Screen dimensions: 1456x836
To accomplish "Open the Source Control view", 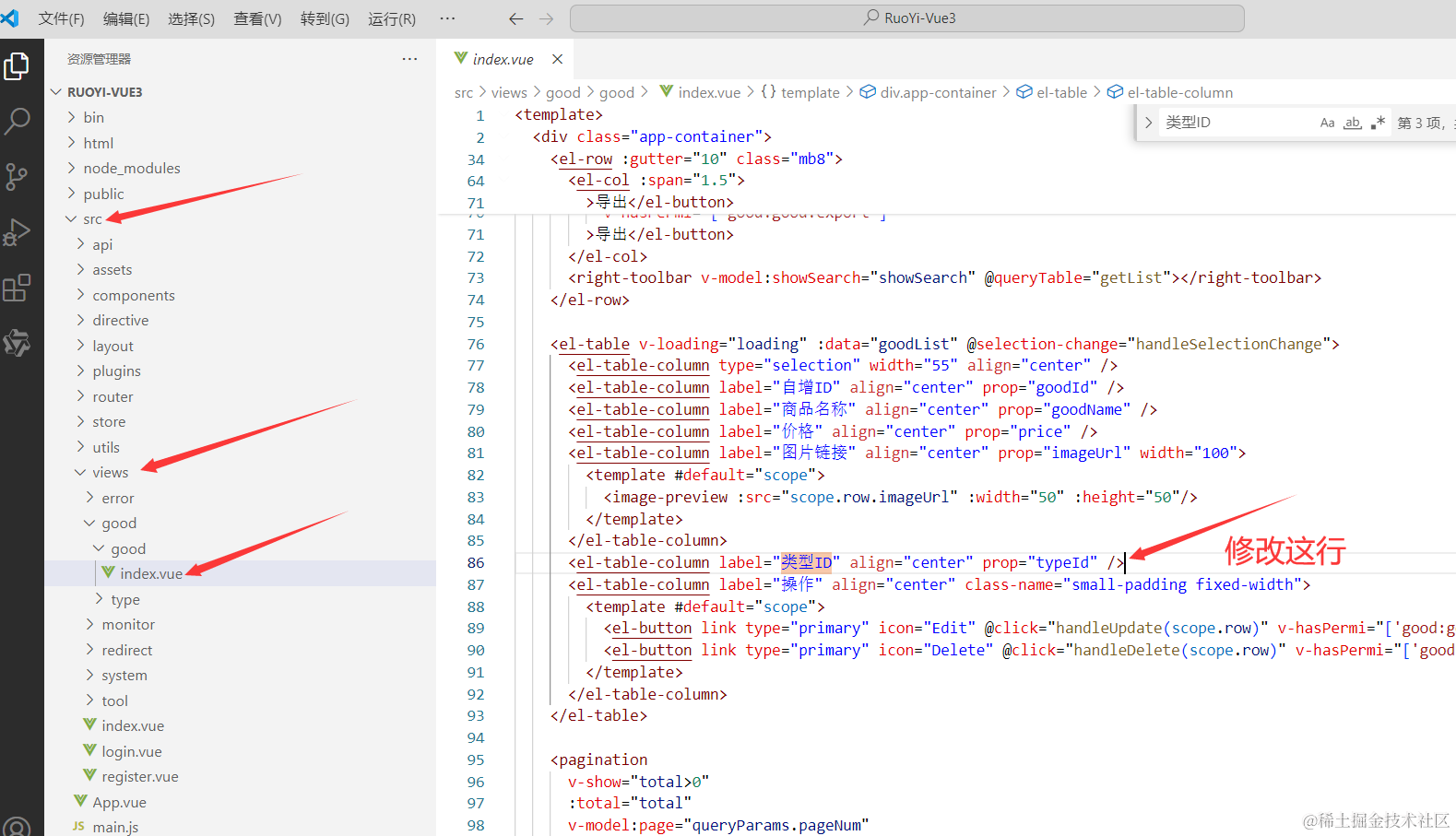I will [17, 176].
